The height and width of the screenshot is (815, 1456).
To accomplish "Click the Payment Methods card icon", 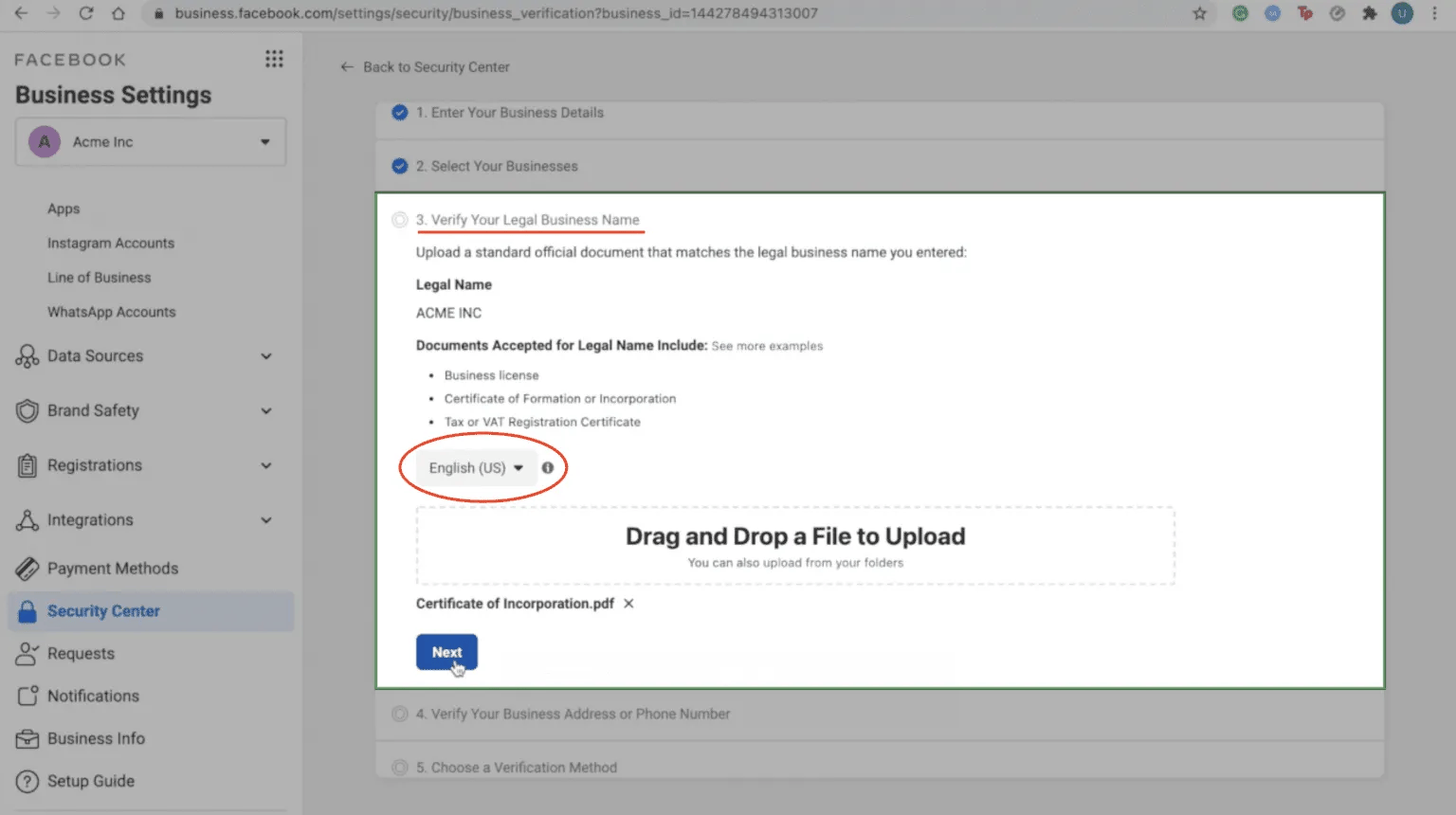I will click(x=27, y=569).
